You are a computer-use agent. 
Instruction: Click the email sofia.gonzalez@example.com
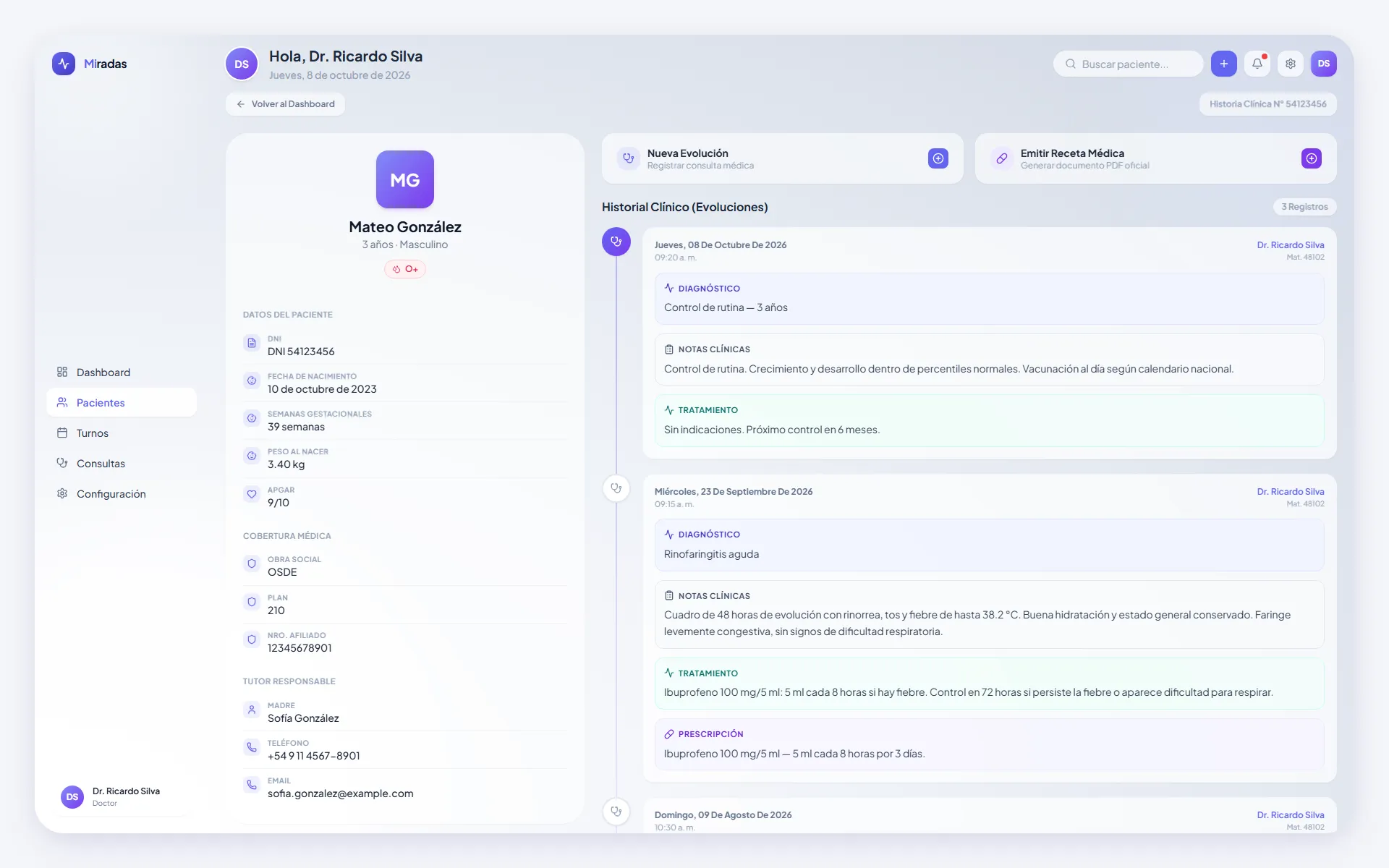341,793
